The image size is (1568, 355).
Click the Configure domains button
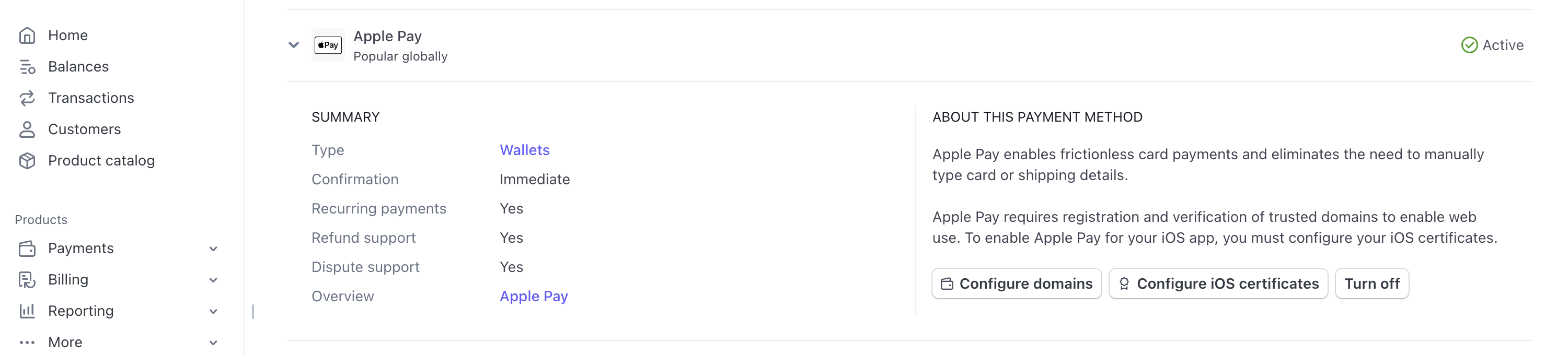(x=1016, y=284)
